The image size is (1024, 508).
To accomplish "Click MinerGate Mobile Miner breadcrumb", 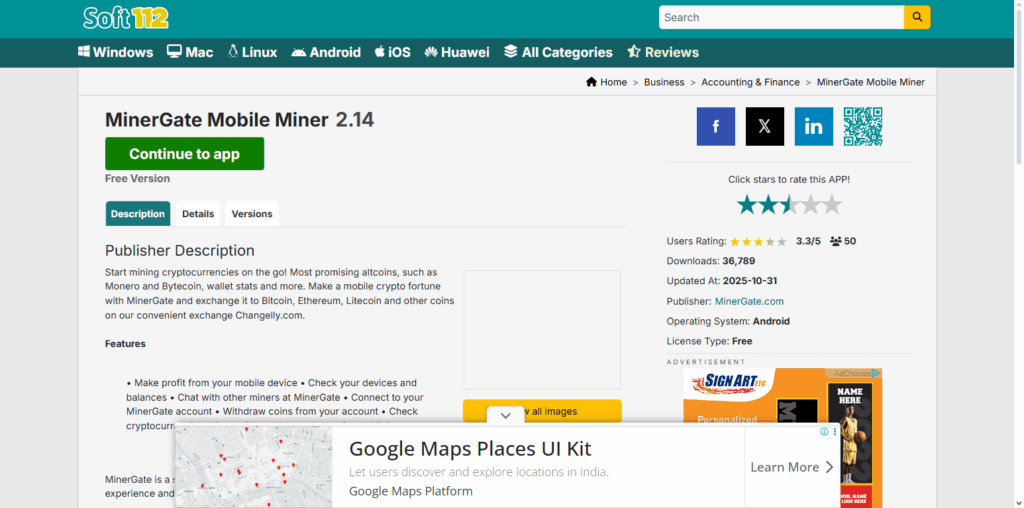I will click(871, 82).
